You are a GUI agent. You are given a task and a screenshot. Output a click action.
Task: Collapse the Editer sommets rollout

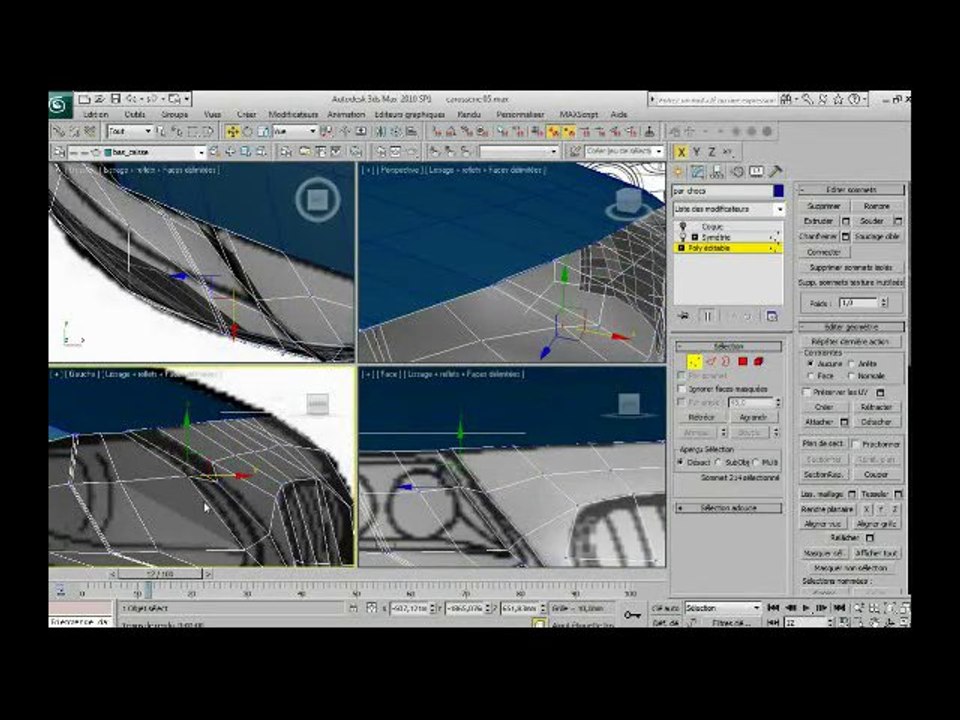point(851,190)
